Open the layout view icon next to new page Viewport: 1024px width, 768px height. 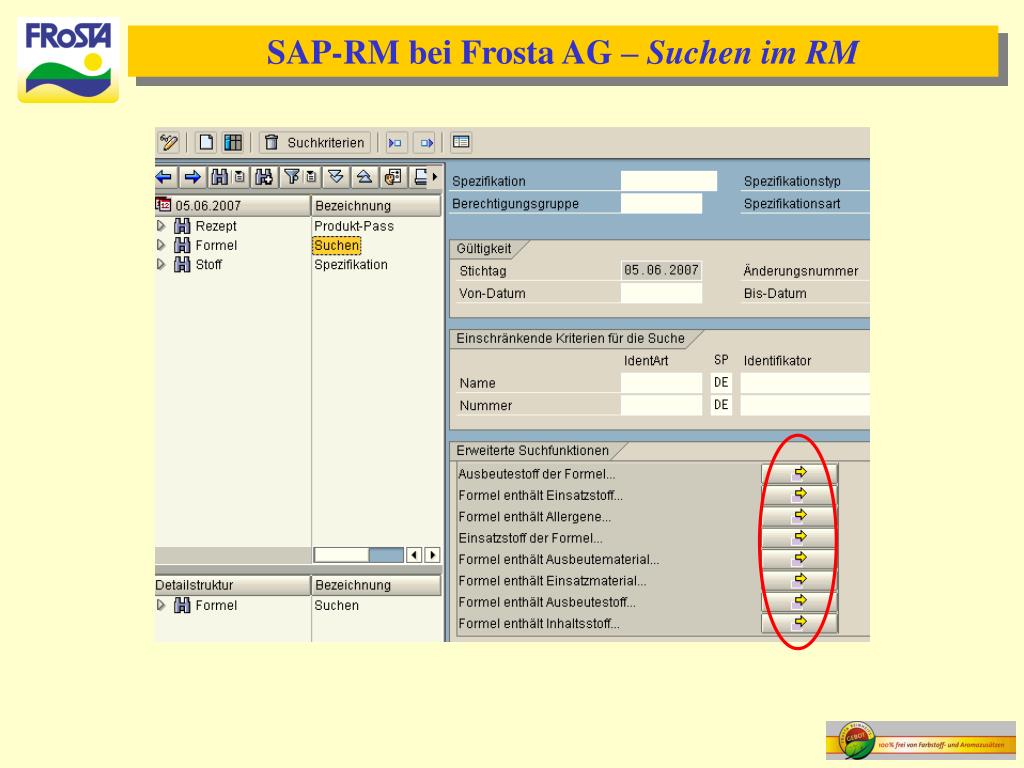point(233,142)
